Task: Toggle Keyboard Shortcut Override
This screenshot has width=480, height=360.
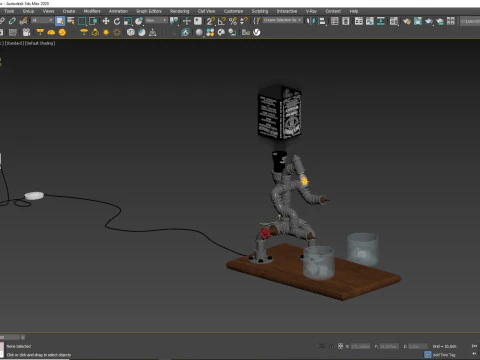Action: point(198,21)
